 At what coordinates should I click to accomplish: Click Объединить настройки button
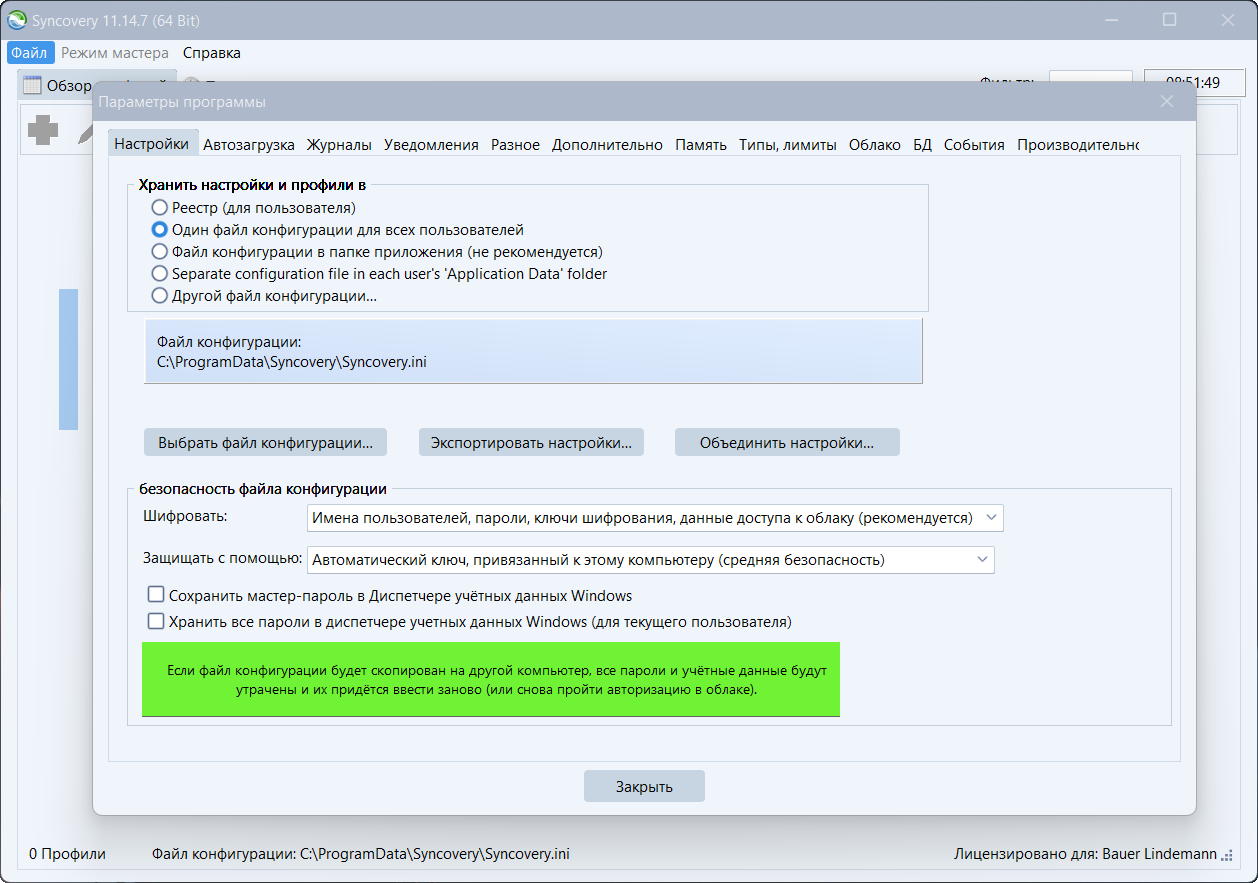[x=787, y=442]
